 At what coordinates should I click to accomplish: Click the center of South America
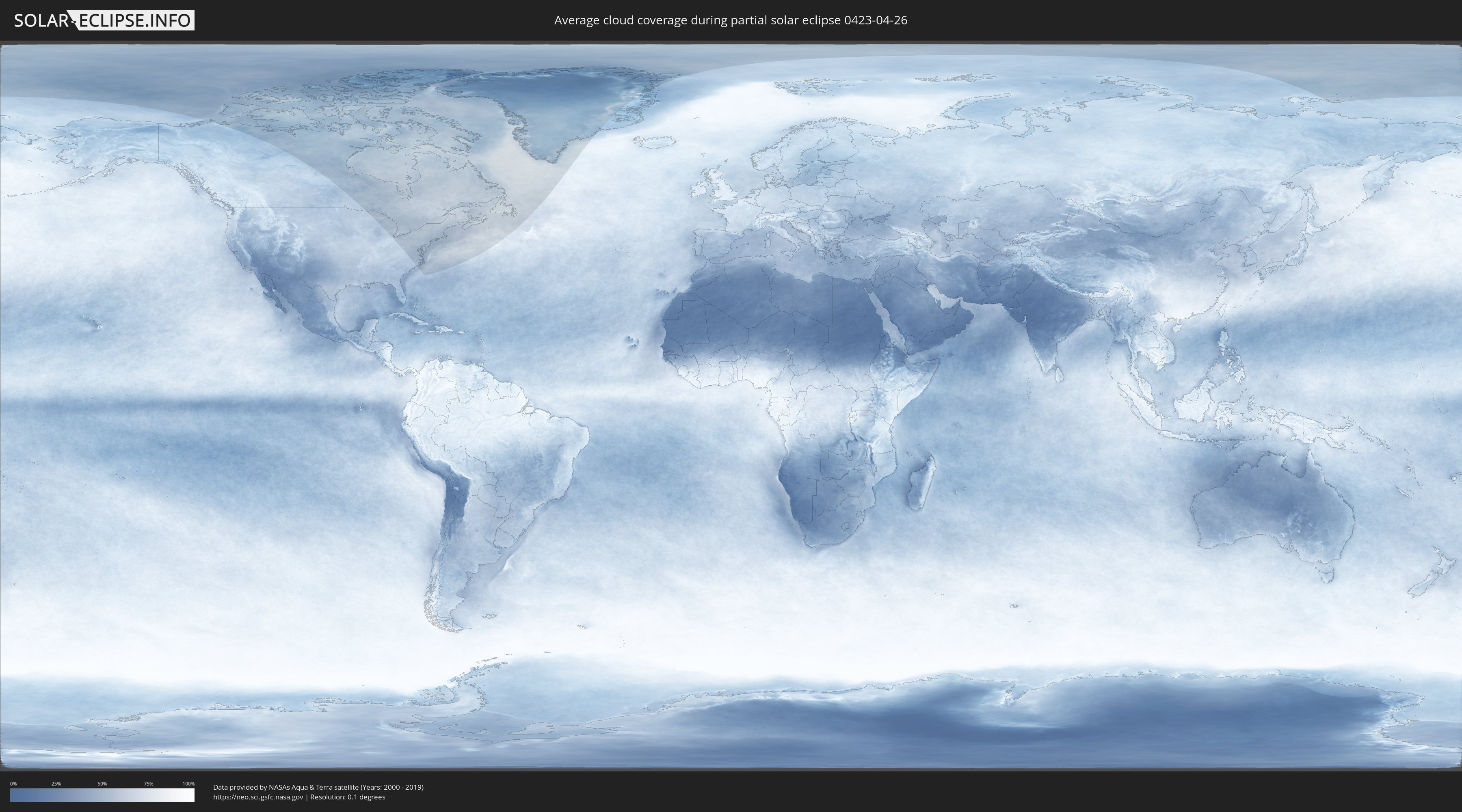pyautogui.click(x=488, y=454)
